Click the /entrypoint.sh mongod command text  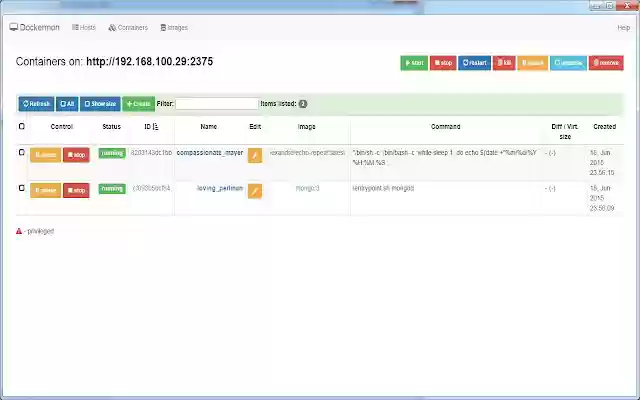(x=383, y=188)
